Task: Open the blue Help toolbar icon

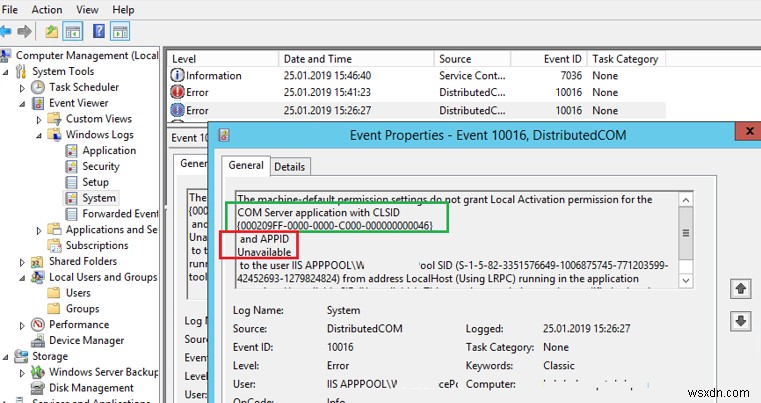Action: 99,32
